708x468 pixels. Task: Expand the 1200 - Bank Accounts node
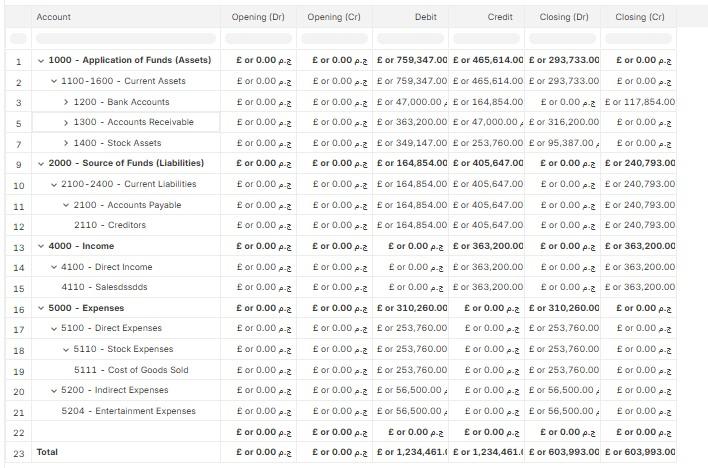coord(66,102)
